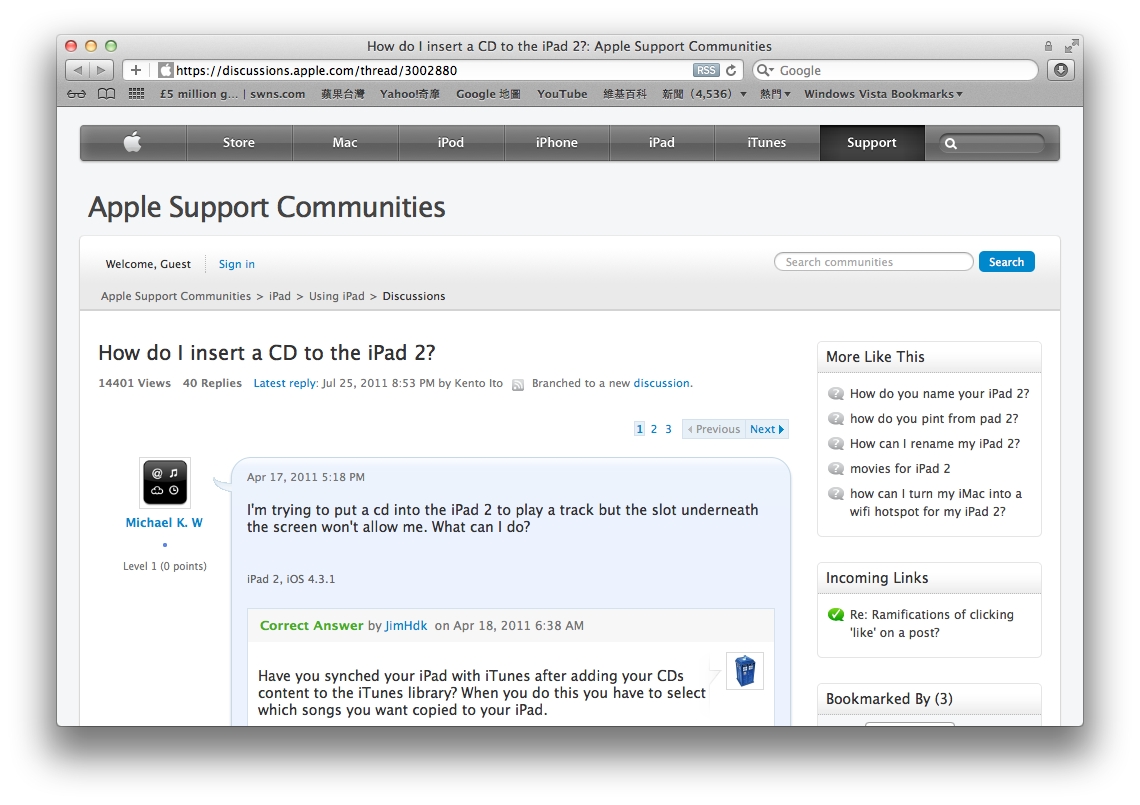Click the back navigation arrow
The height and width of the screenshot is (805, 1140).
coord(78,69)
